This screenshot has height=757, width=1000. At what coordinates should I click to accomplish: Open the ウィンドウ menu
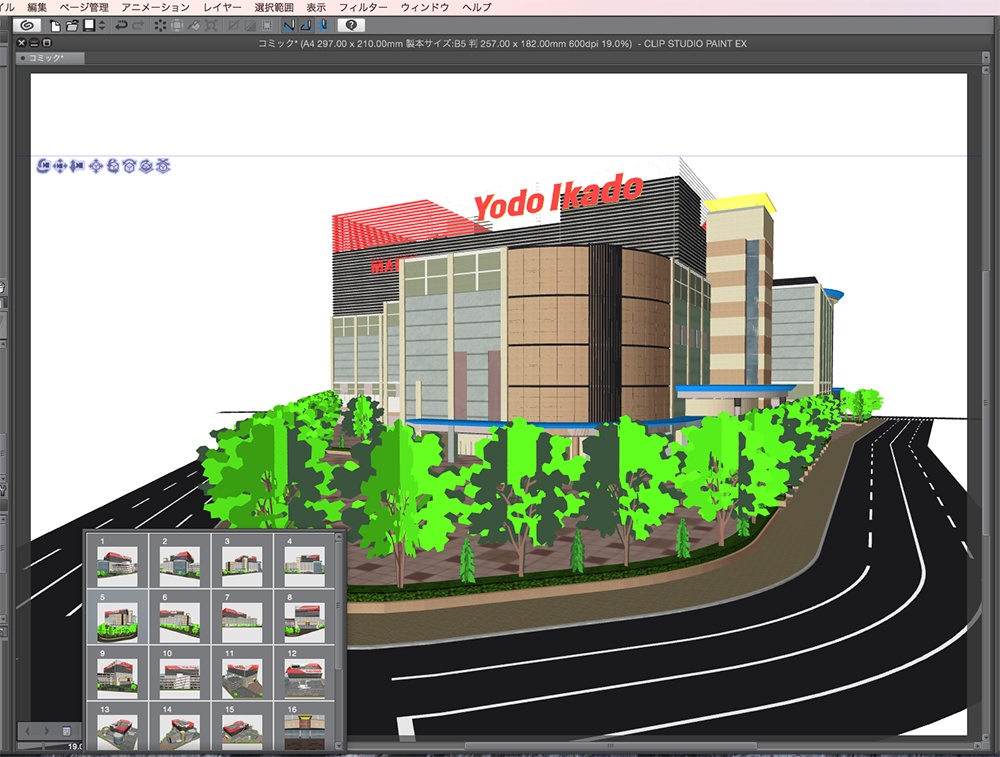(424, 7)
